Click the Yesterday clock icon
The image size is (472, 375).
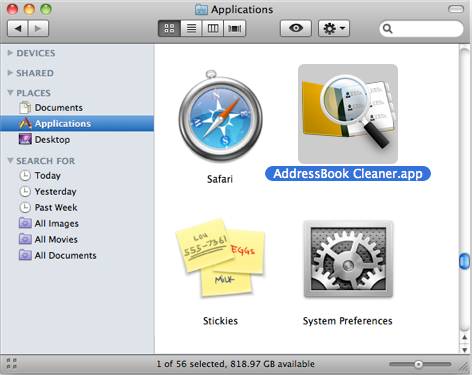click(x=25, y=191)
